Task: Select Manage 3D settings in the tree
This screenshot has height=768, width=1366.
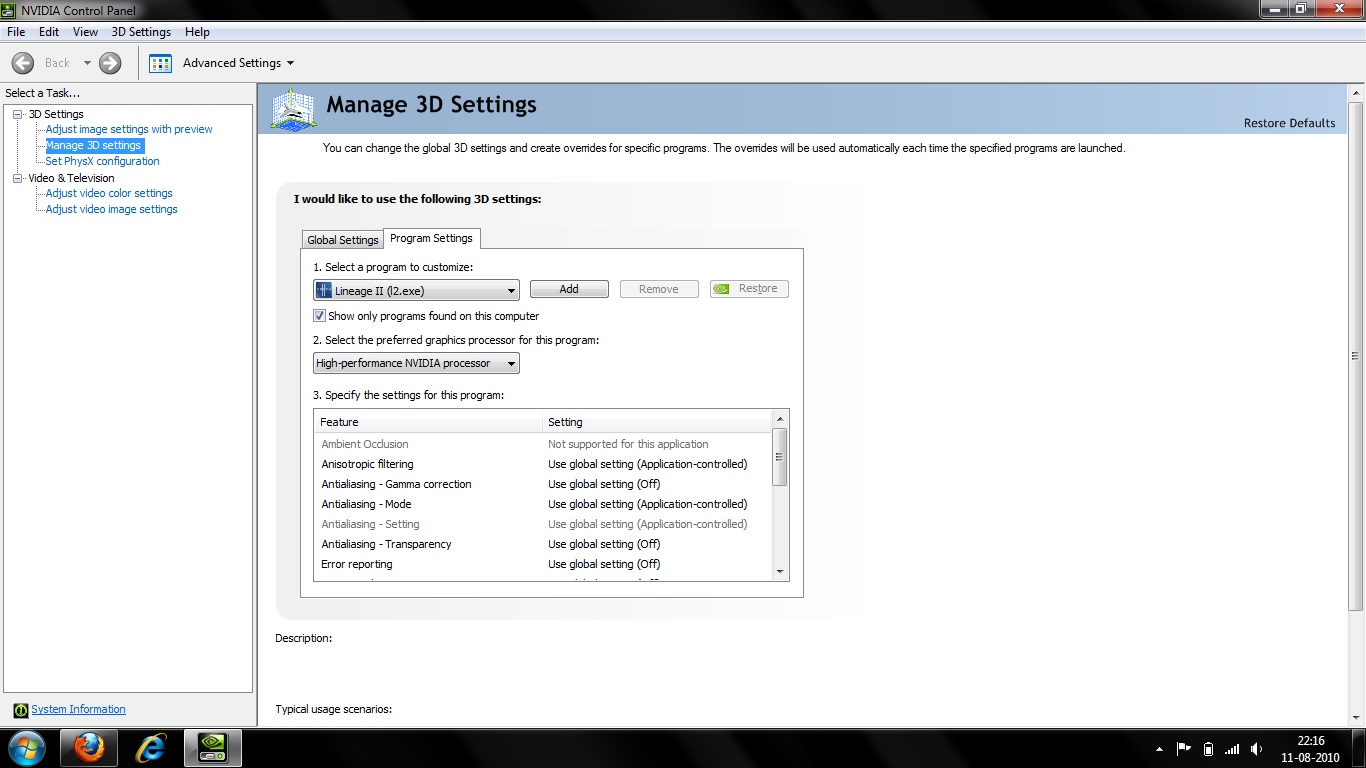Action: tap(94, 145)
